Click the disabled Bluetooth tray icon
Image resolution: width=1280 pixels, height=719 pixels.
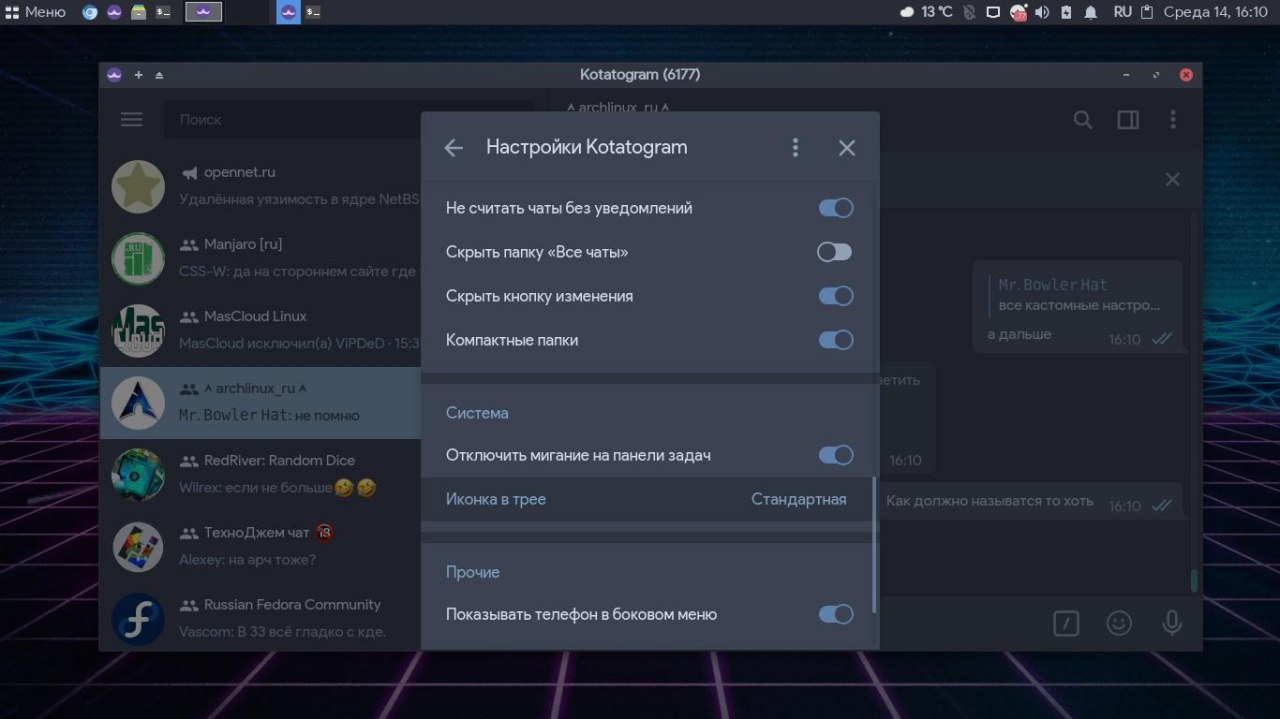(x=968, y=12)
